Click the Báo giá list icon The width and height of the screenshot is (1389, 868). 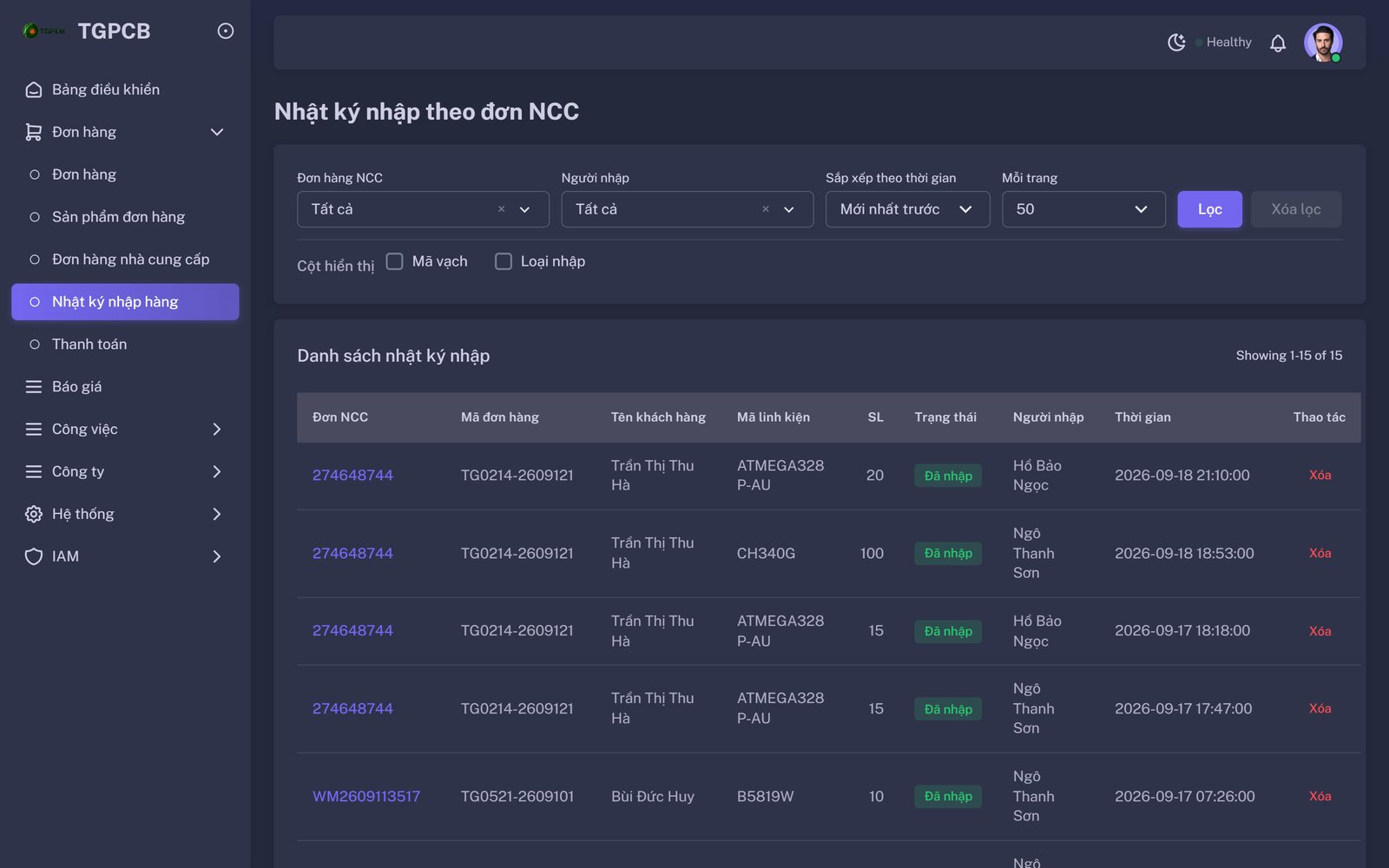point(34,386)
